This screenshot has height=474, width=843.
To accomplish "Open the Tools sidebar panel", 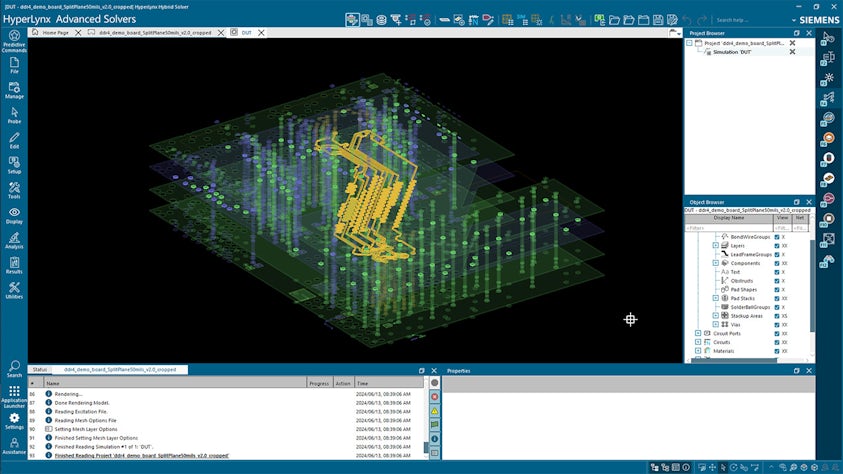I will pos(14,190).
